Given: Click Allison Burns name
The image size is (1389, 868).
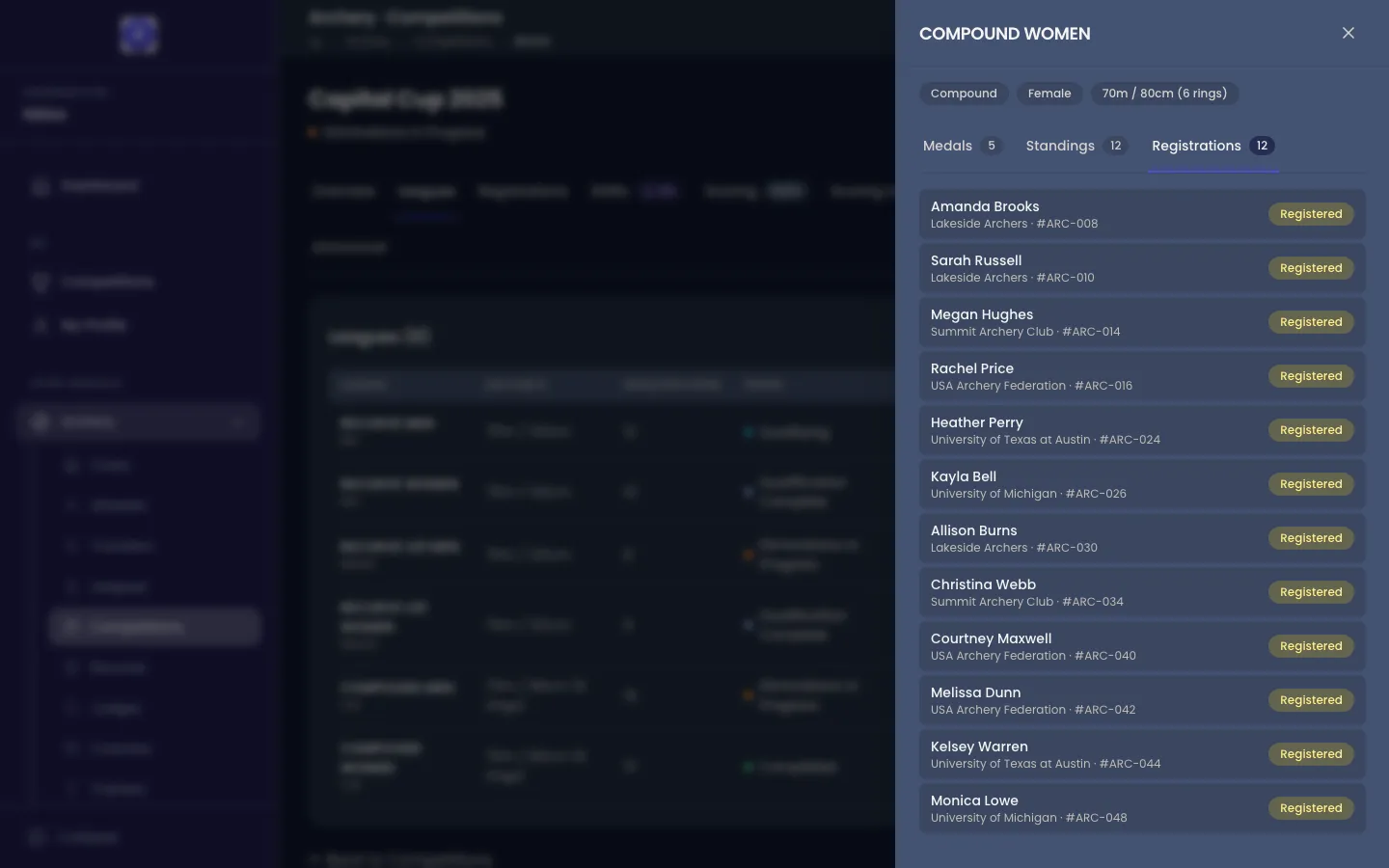Looking at the screenshot, I should pyautogui.click(x=973, y=530).
